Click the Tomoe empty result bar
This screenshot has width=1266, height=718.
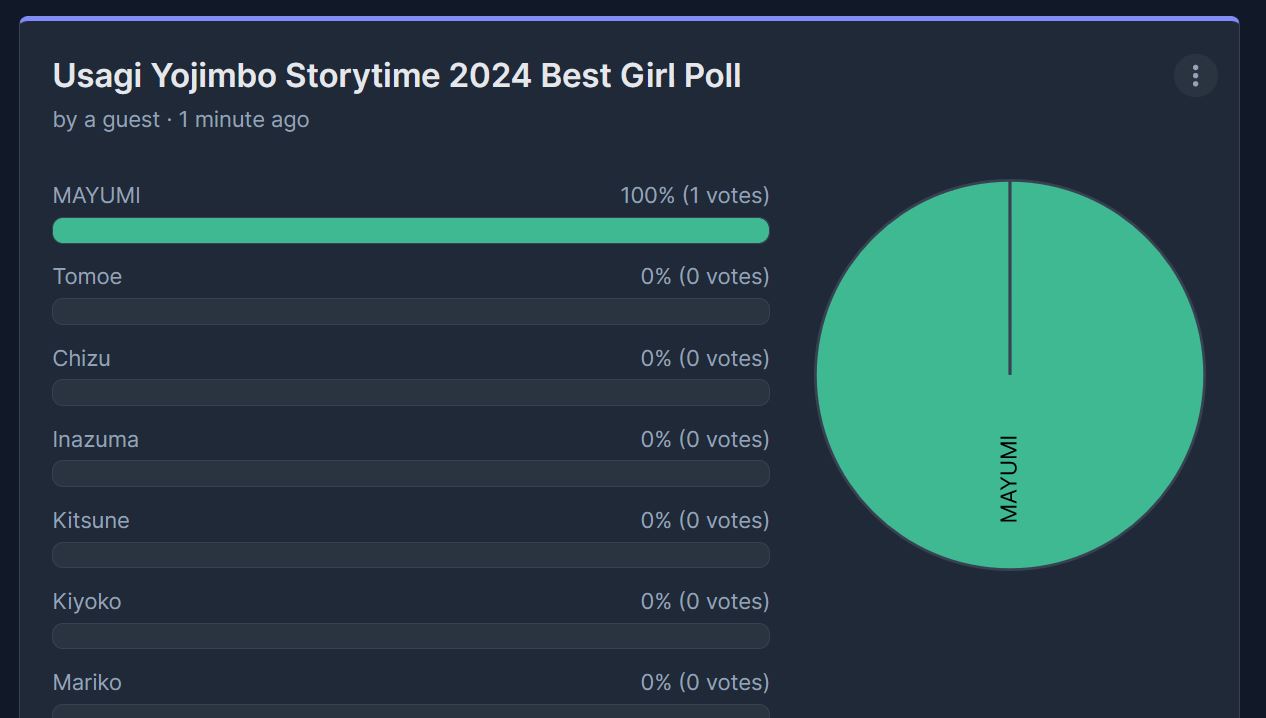[410, 311]
